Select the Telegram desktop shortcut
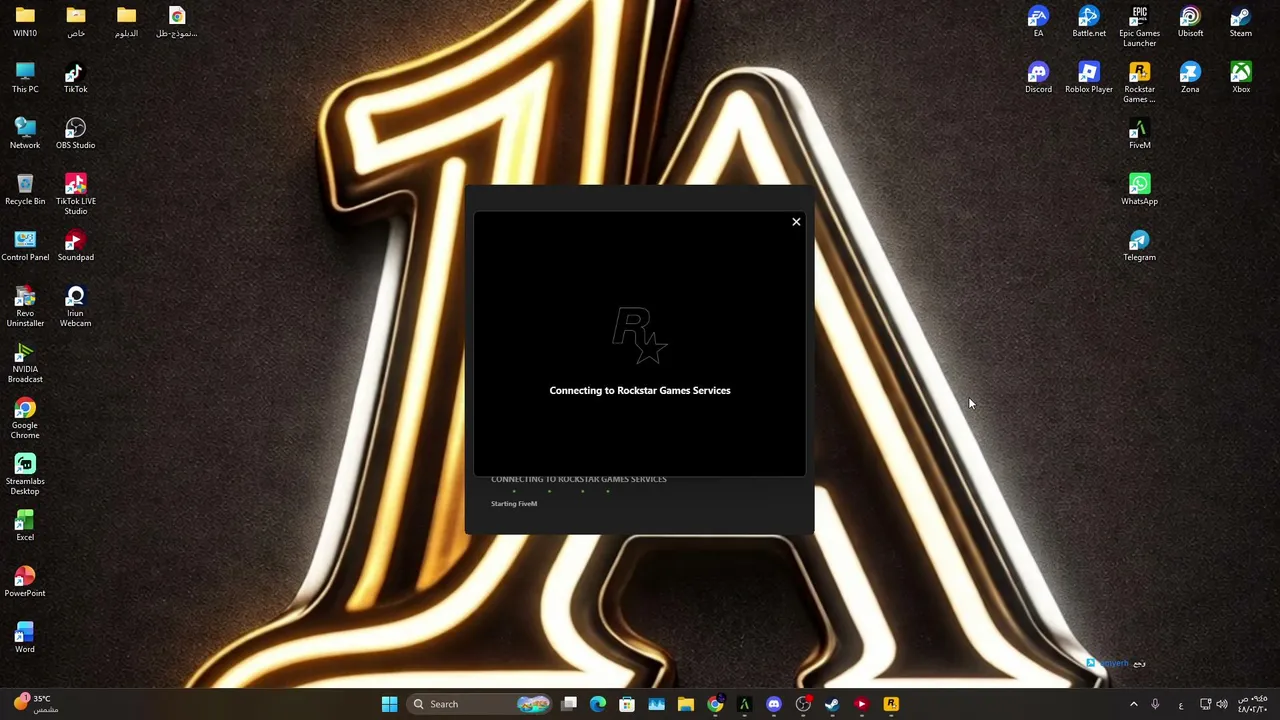 1140,246
